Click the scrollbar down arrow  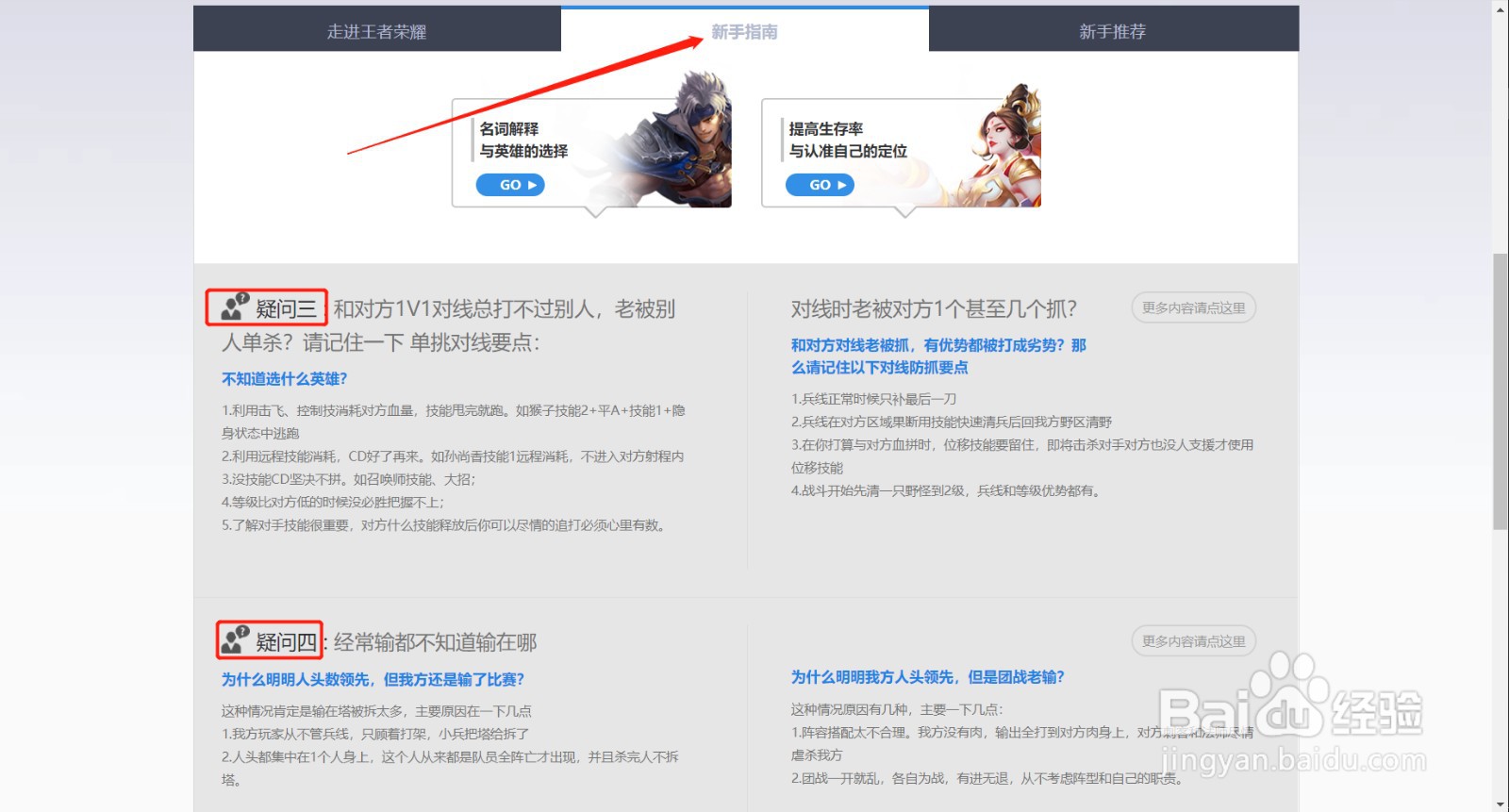click(1500, 804)
